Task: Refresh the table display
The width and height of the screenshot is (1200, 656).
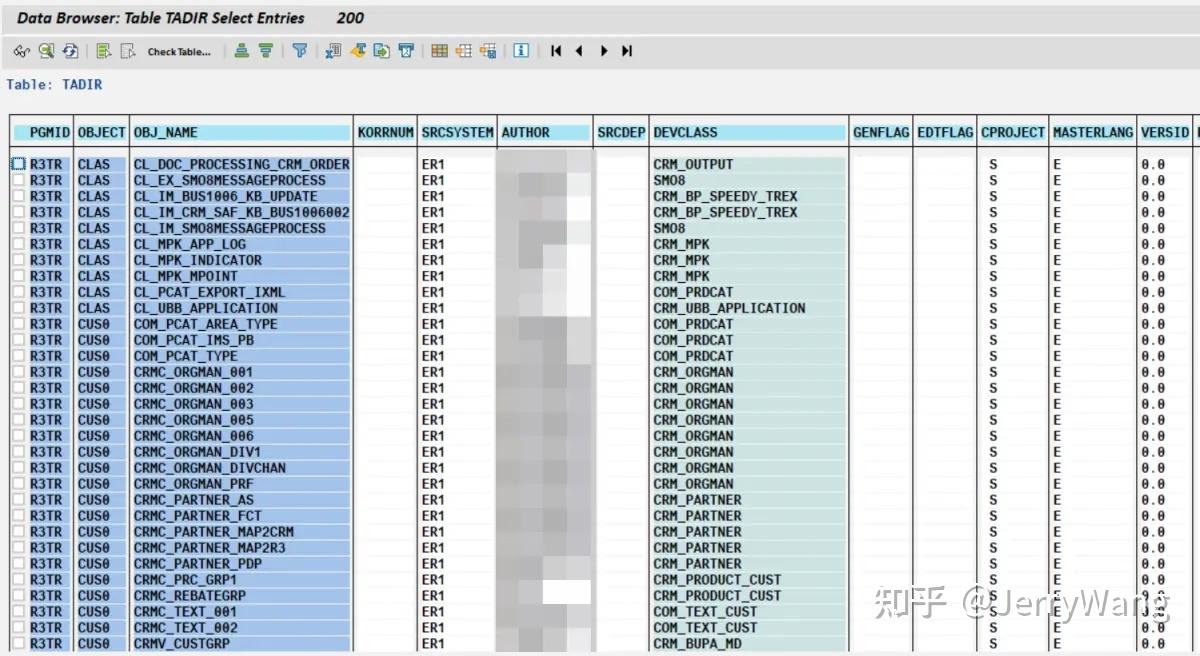Action: (x=69, y=51)
